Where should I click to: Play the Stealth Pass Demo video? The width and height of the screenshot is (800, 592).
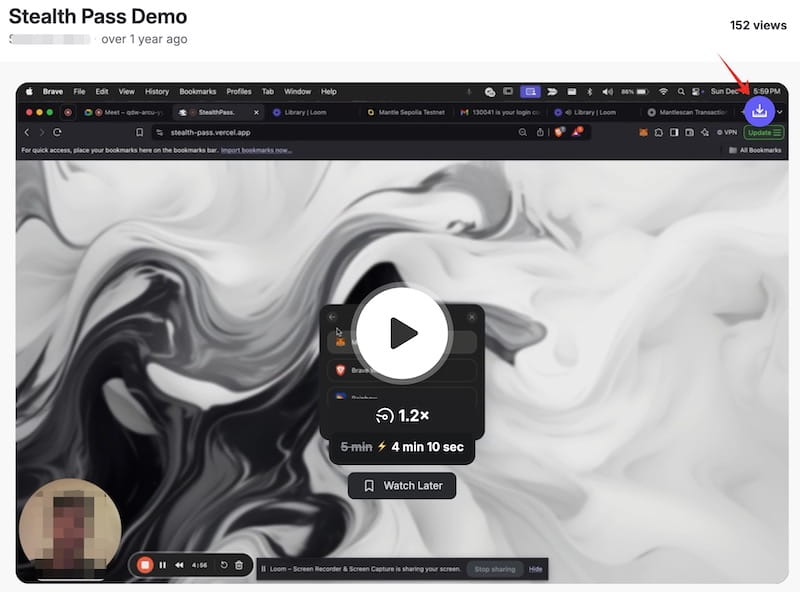(402, 333)
